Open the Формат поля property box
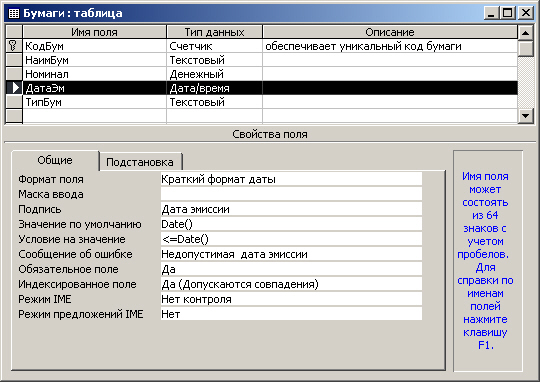 click(291, 179)
